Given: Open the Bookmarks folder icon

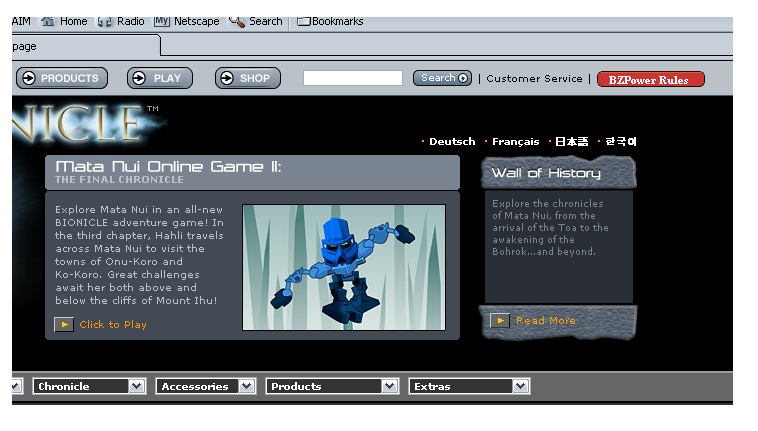Looking at the screenshot, I should point(304,22).
